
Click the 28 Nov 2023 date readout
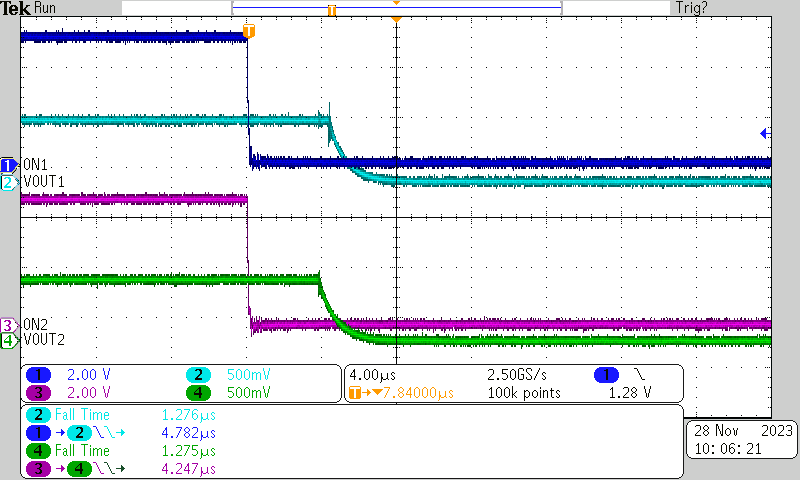(743, 431)
